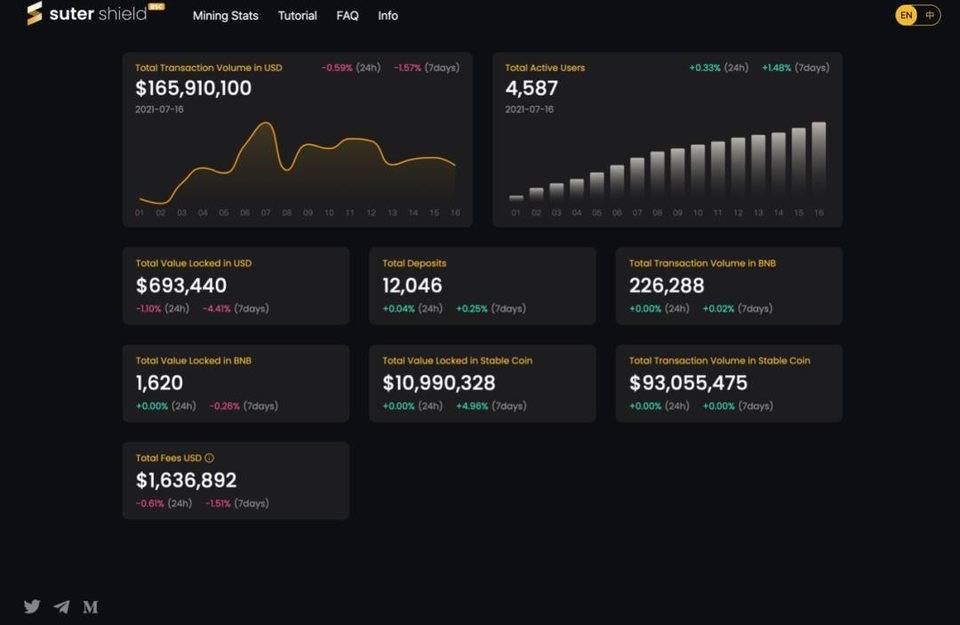Select the Total Deposits card
This screenshot has width=960, height=625.
click(x=482, y=286)
